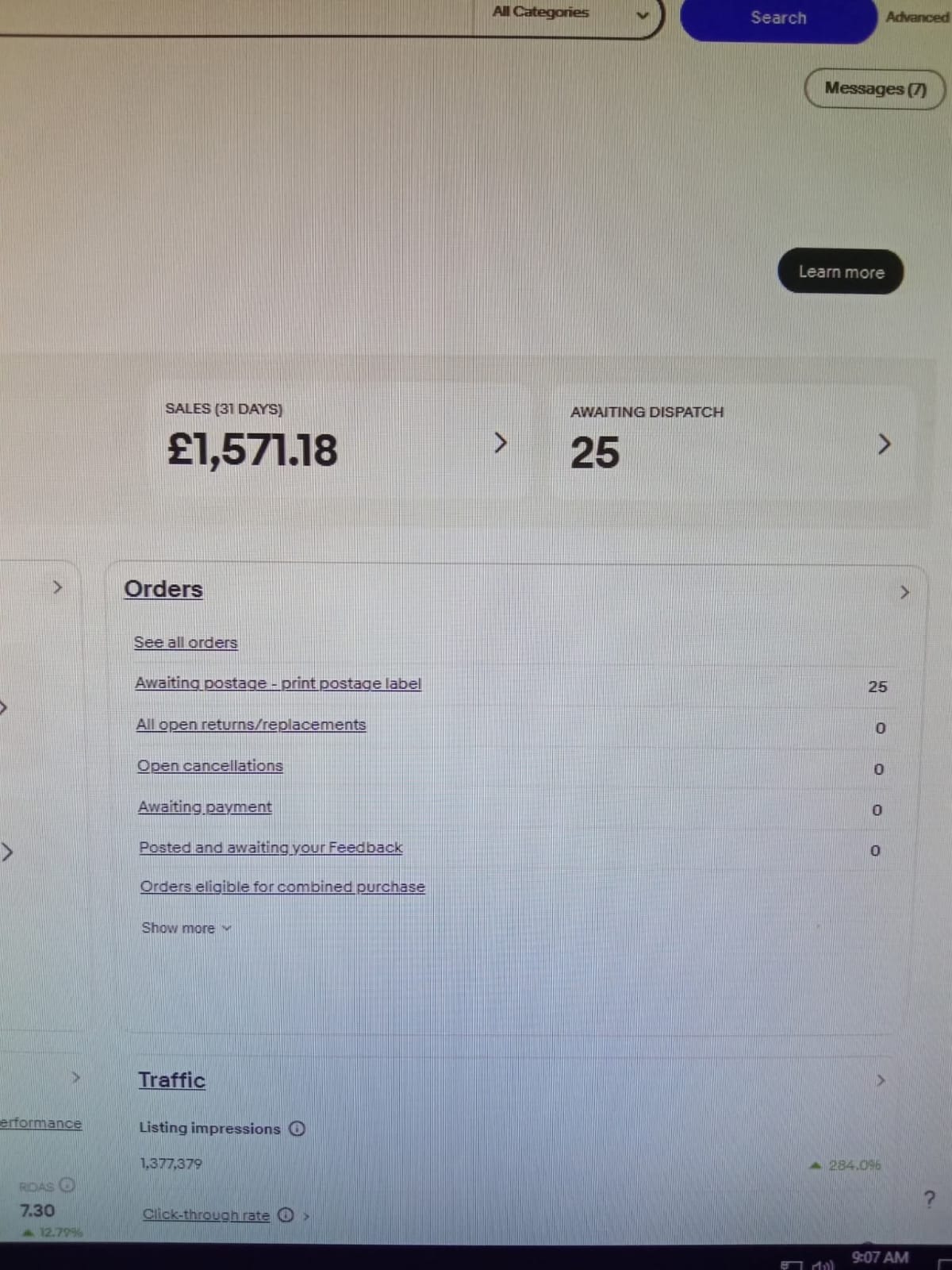Expand the Click-through rate chevron

(x=307, y=1216)
